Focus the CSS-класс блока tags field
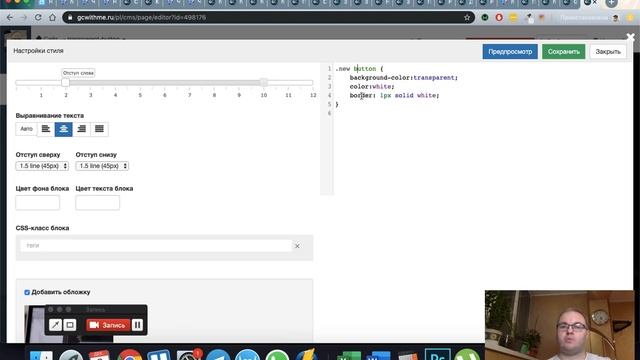The image size is (640, 360). (x=156, y=246)
